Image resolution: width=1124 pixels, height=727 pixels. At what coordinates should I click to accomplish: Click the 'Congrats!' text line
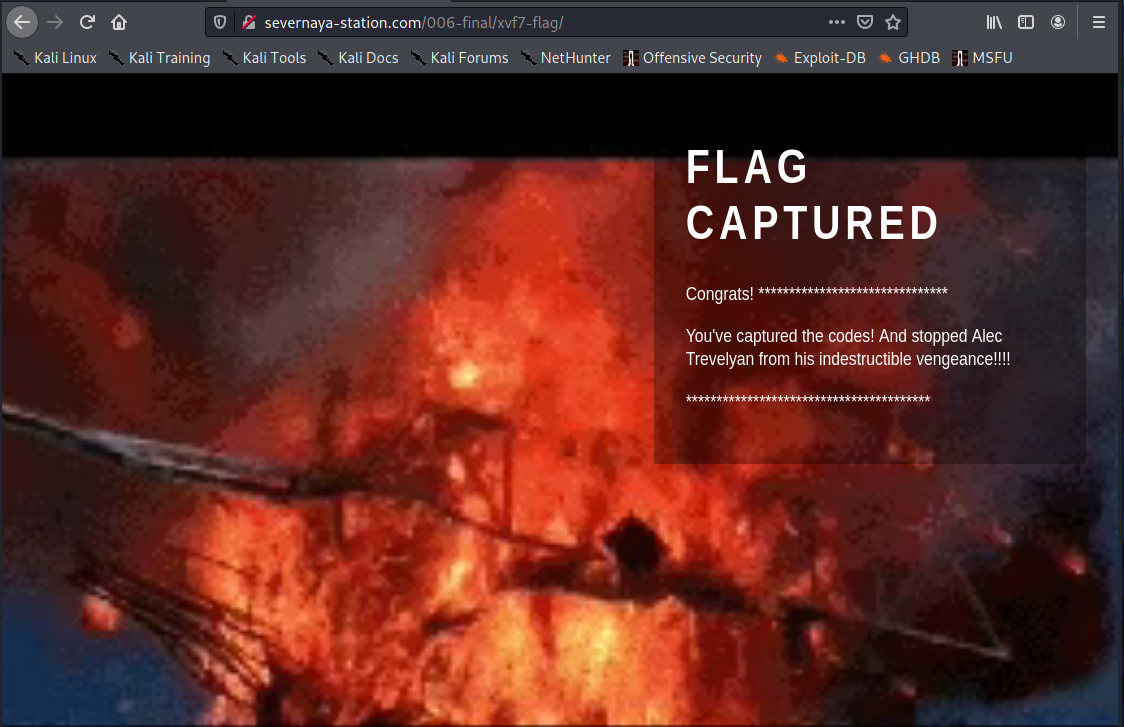click(x=816, y=293)
